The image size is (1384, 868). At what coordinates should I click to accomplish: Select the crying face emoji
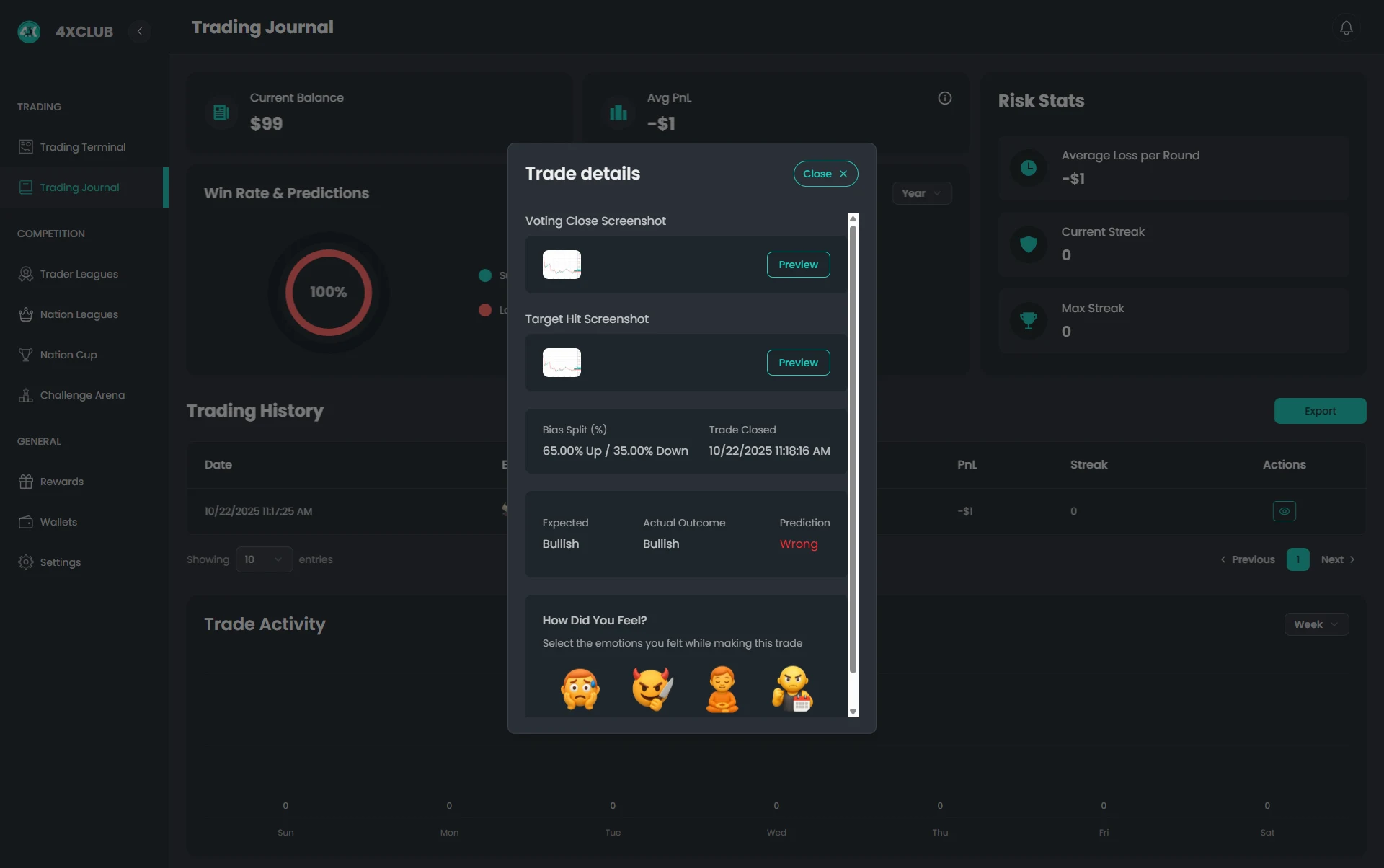[580, 688]
